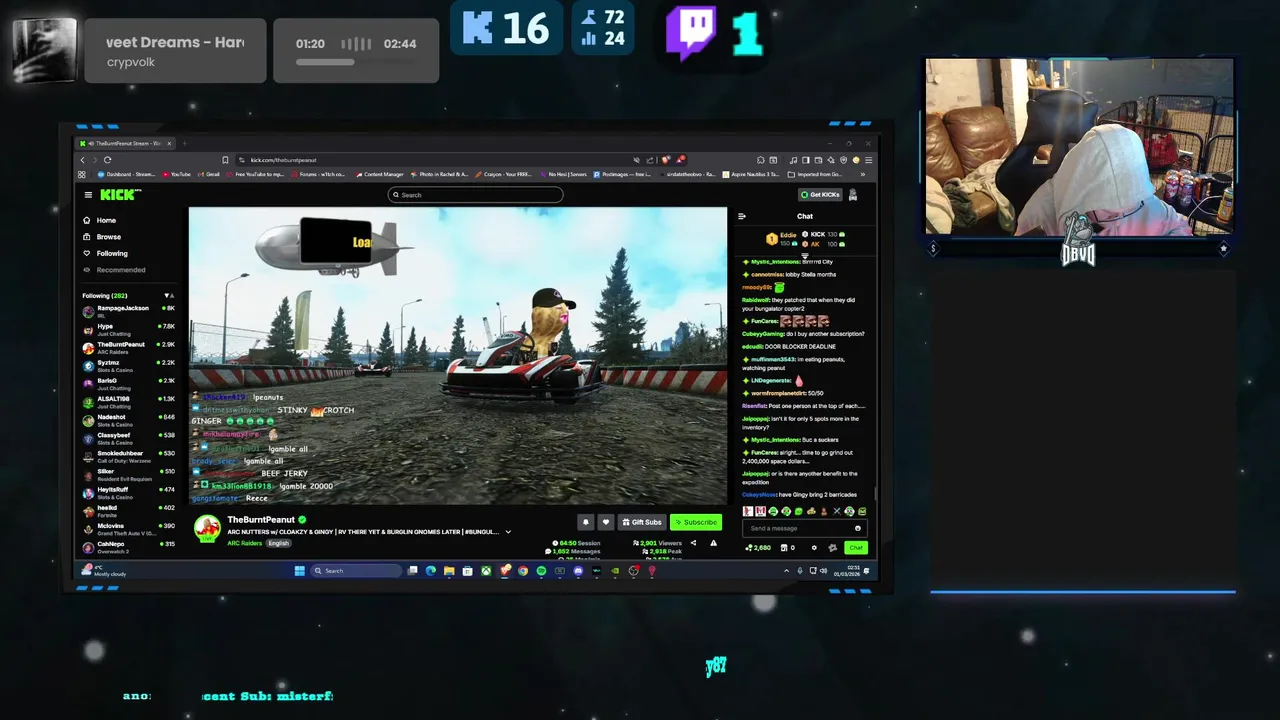
Task: Show more bookmarks overflow arrows
Action: click(x=862, y=174)
